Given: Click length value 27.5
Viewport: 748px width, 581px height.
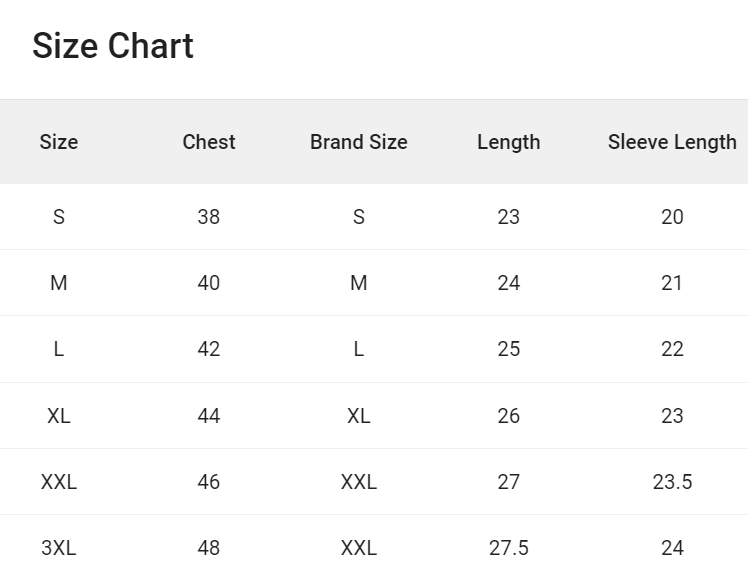Looking at the screenshot, I should (508, 548).
